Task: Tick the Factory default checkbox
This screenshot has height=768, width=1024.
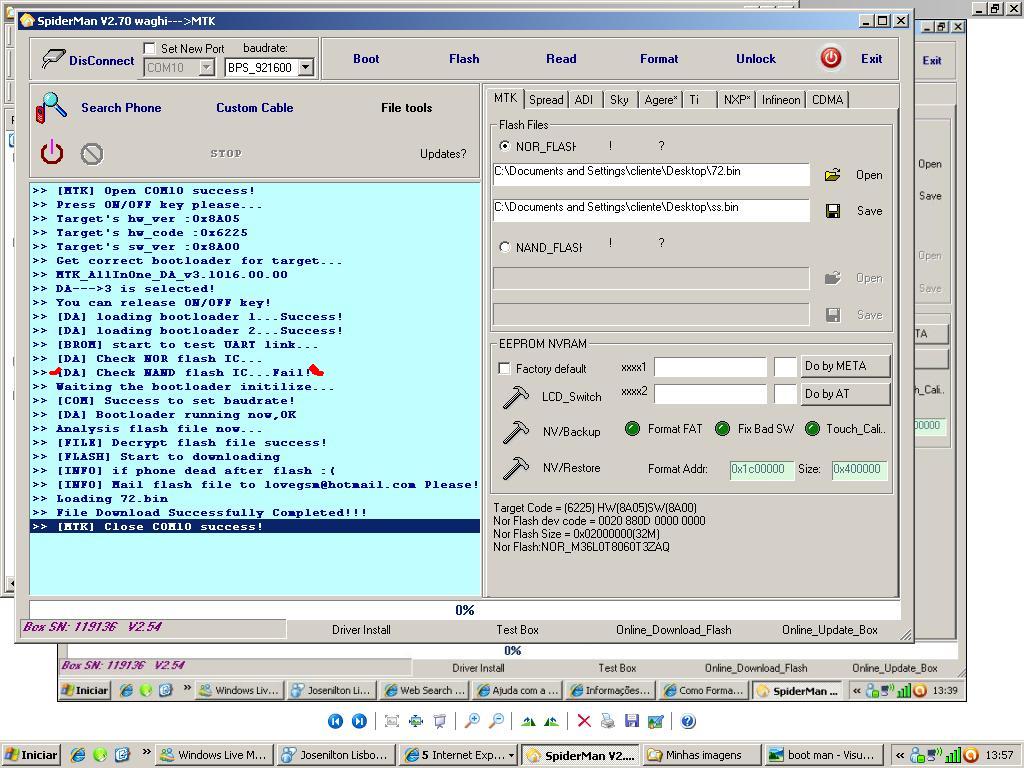Action: click(x=504, y=368)
